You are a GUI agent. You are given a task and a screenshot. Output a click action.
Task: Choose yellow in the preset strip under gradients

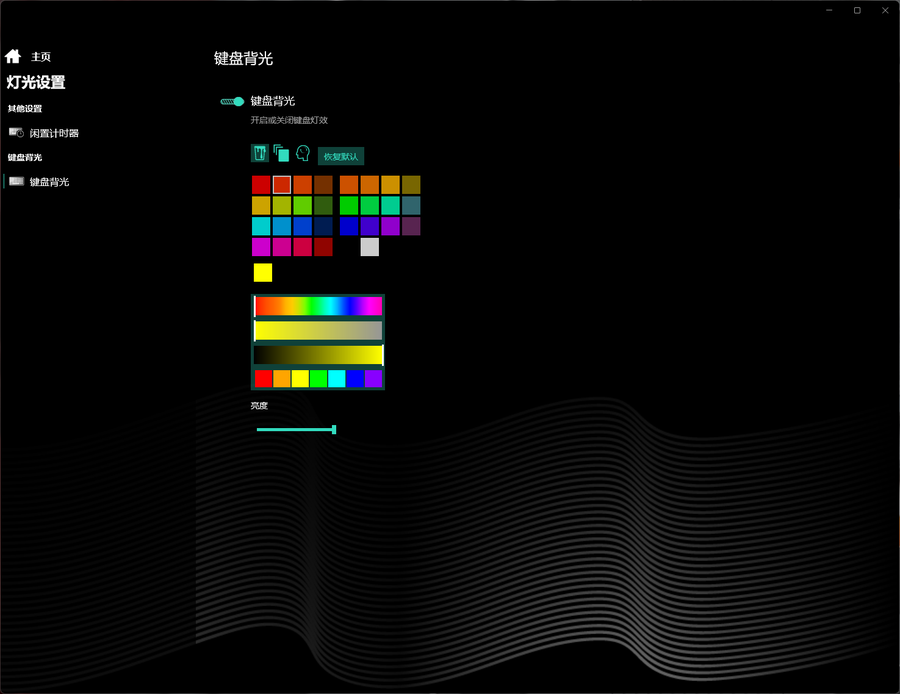click(x=300, y=379)
